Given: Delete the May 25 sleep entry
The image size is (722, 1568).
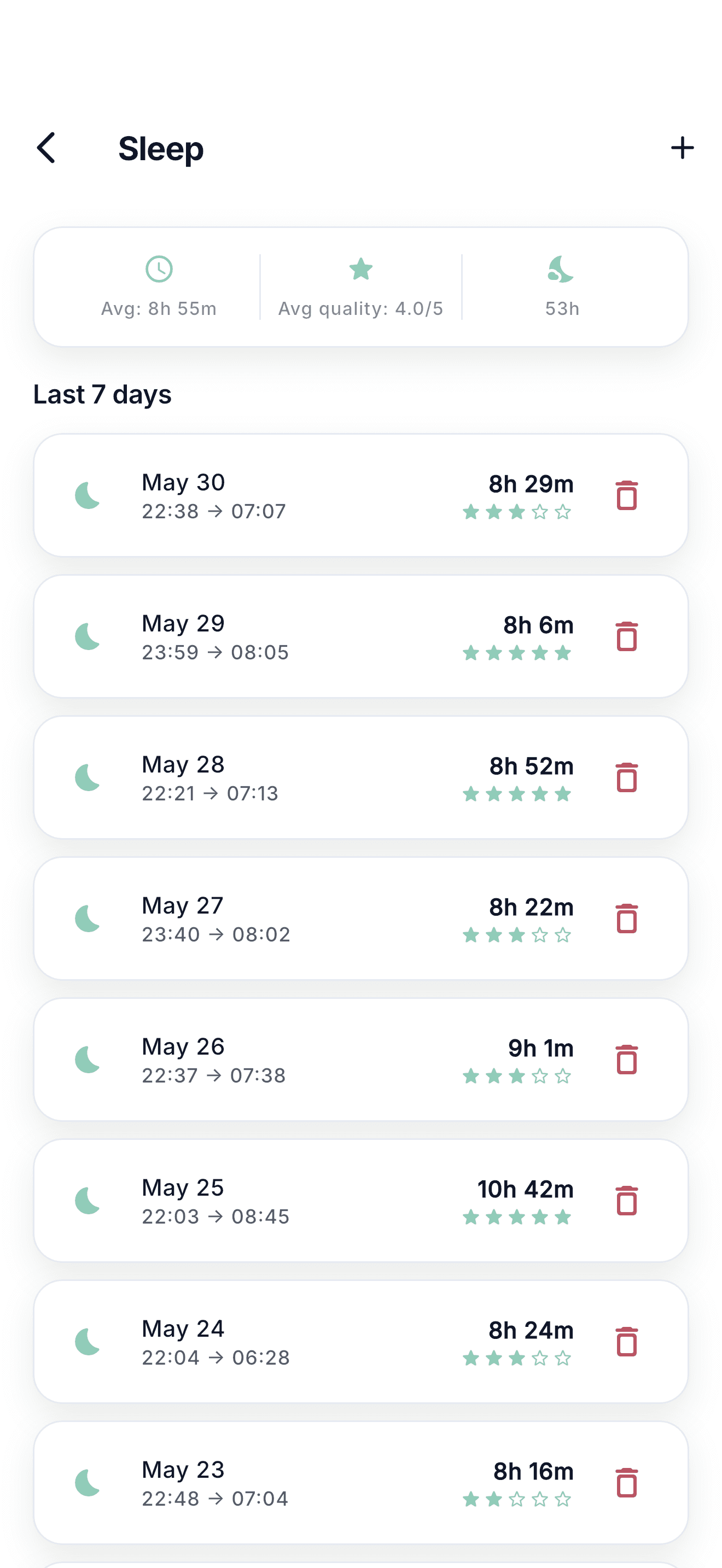Looking at the screenshot, I should tap(626, 1201).
